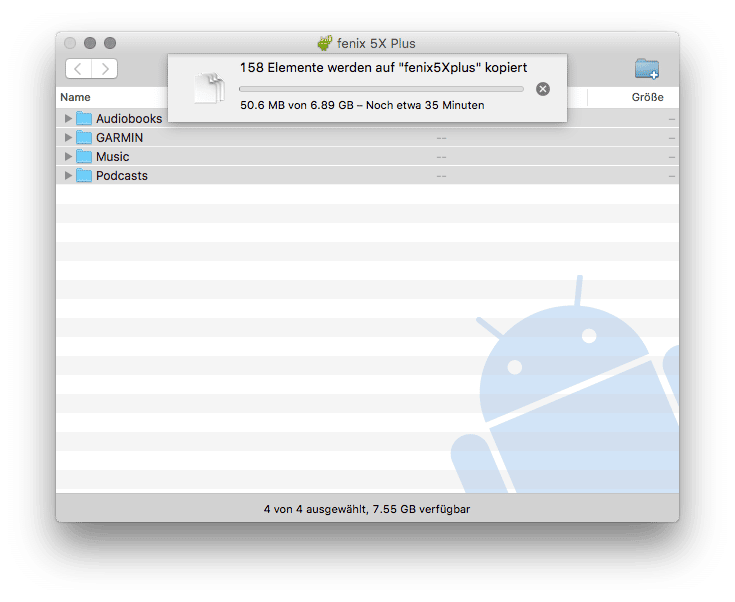The image size is (735, 602).
Task: Select the Podcasts folder icon
Action: (x=84, y=175)
